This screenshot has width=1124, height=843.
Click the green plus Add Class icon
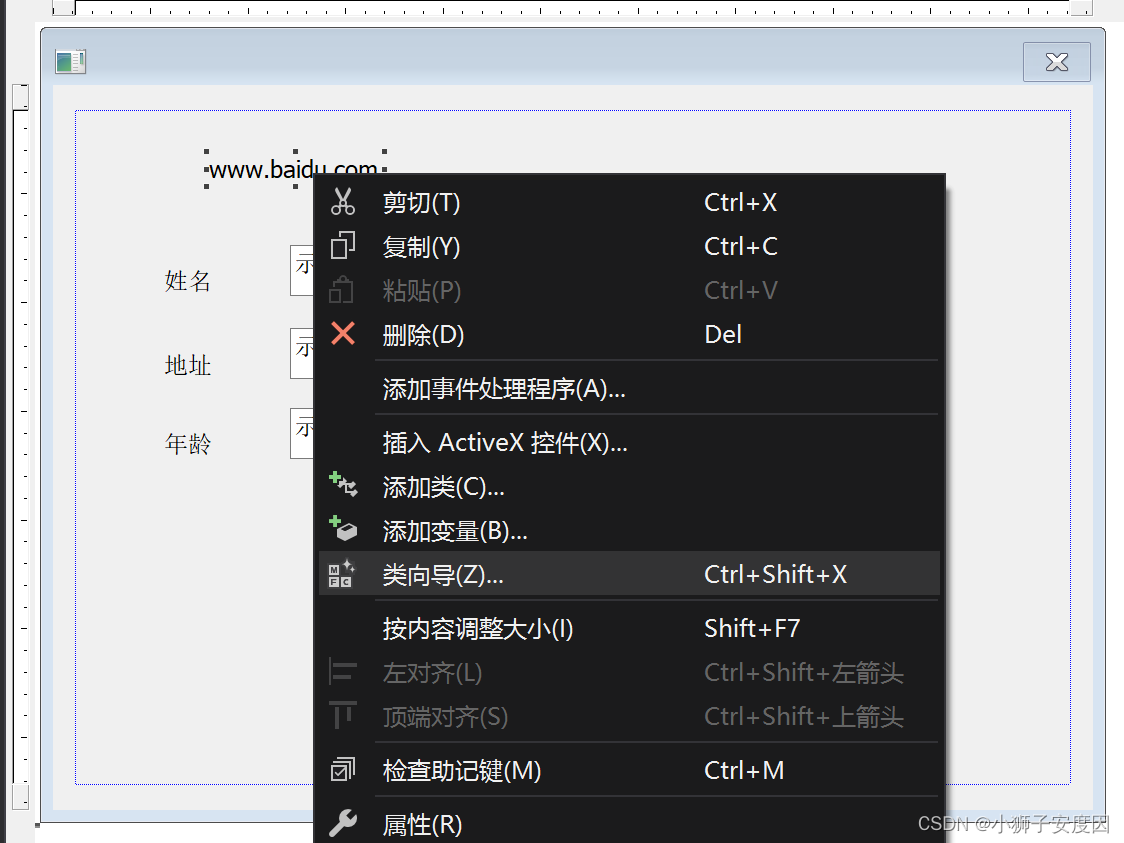[344, 485]
